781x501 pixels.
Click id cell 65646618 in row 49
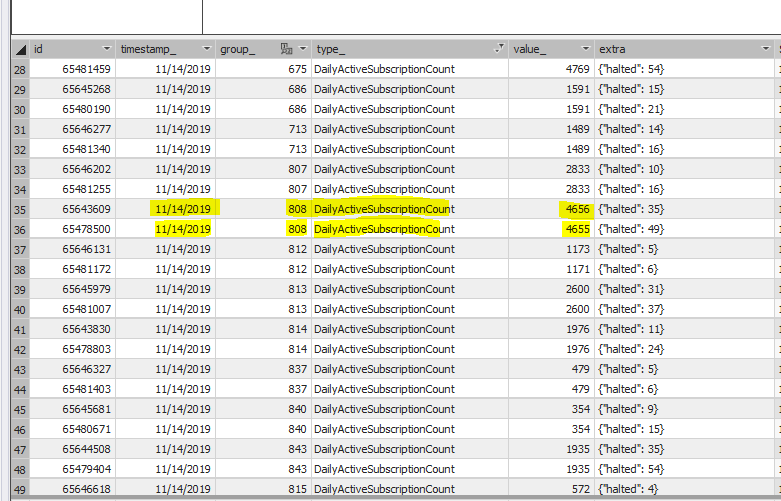coord(86,489)
